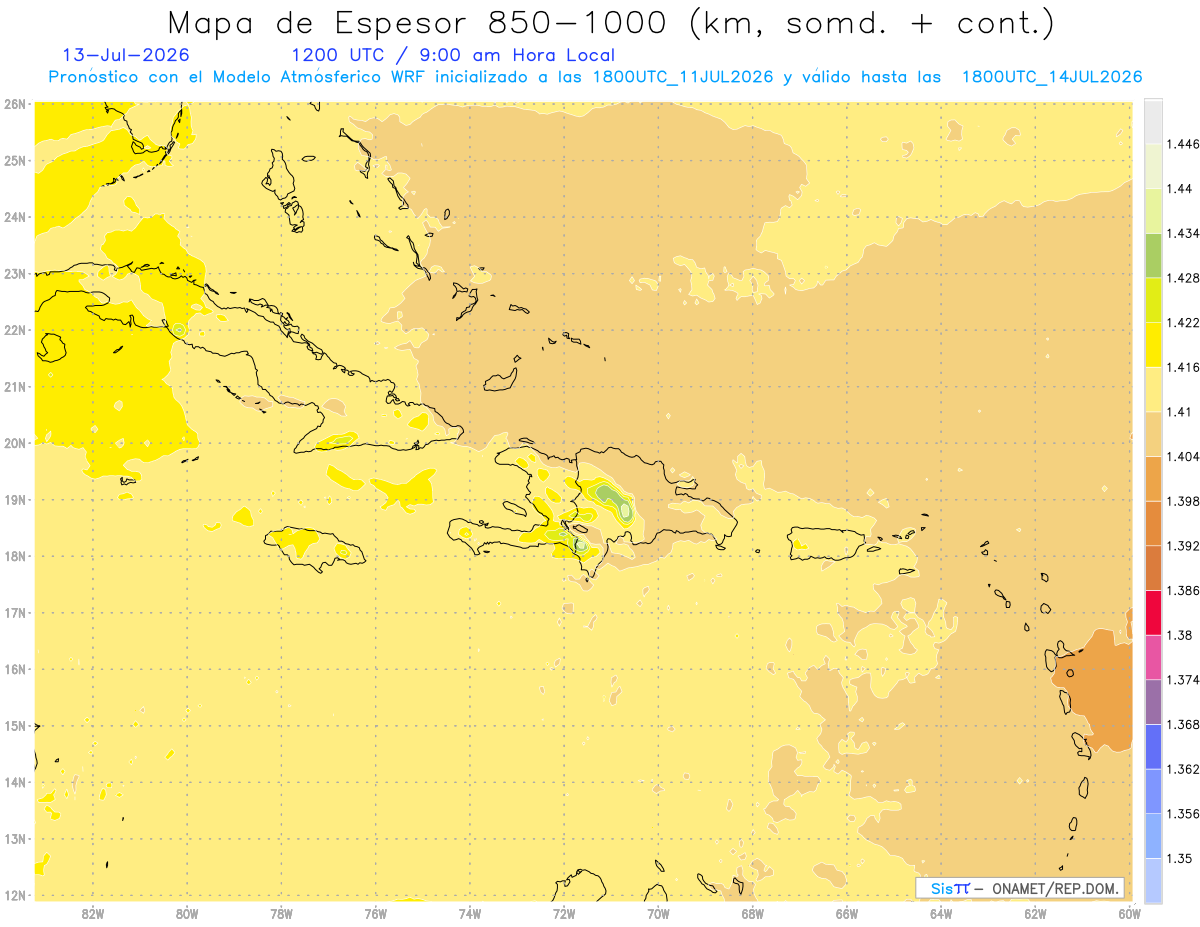Viewport: 1200px width, 927px height.
Task: Click colorbar value '1.368'
Action: (x=1183, y=724)
